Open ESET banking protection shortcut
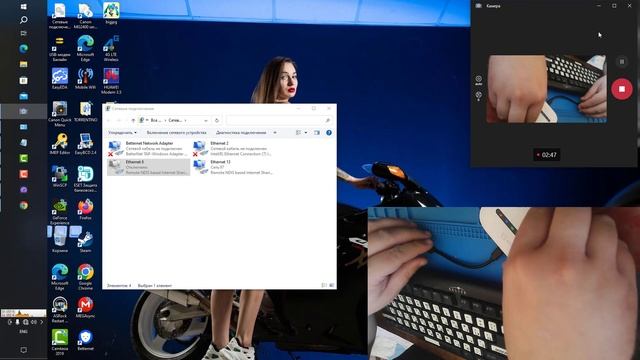Screen dimensions: 640x360 tap(85, 179)
